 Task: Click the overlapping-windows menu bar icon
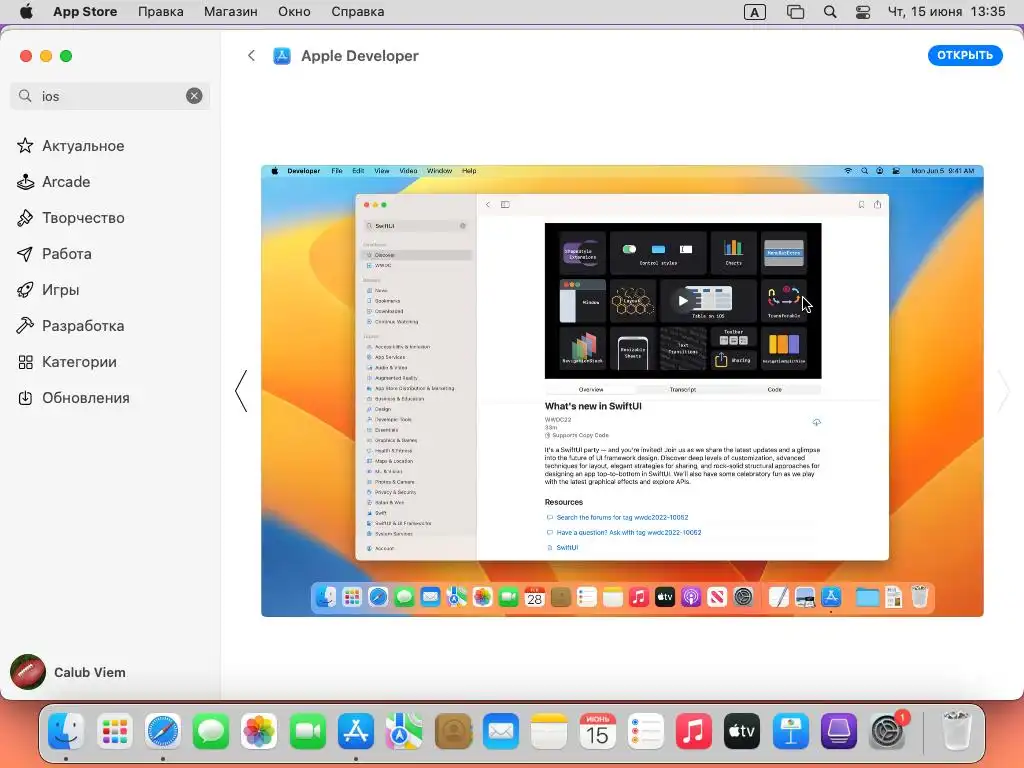795,12
